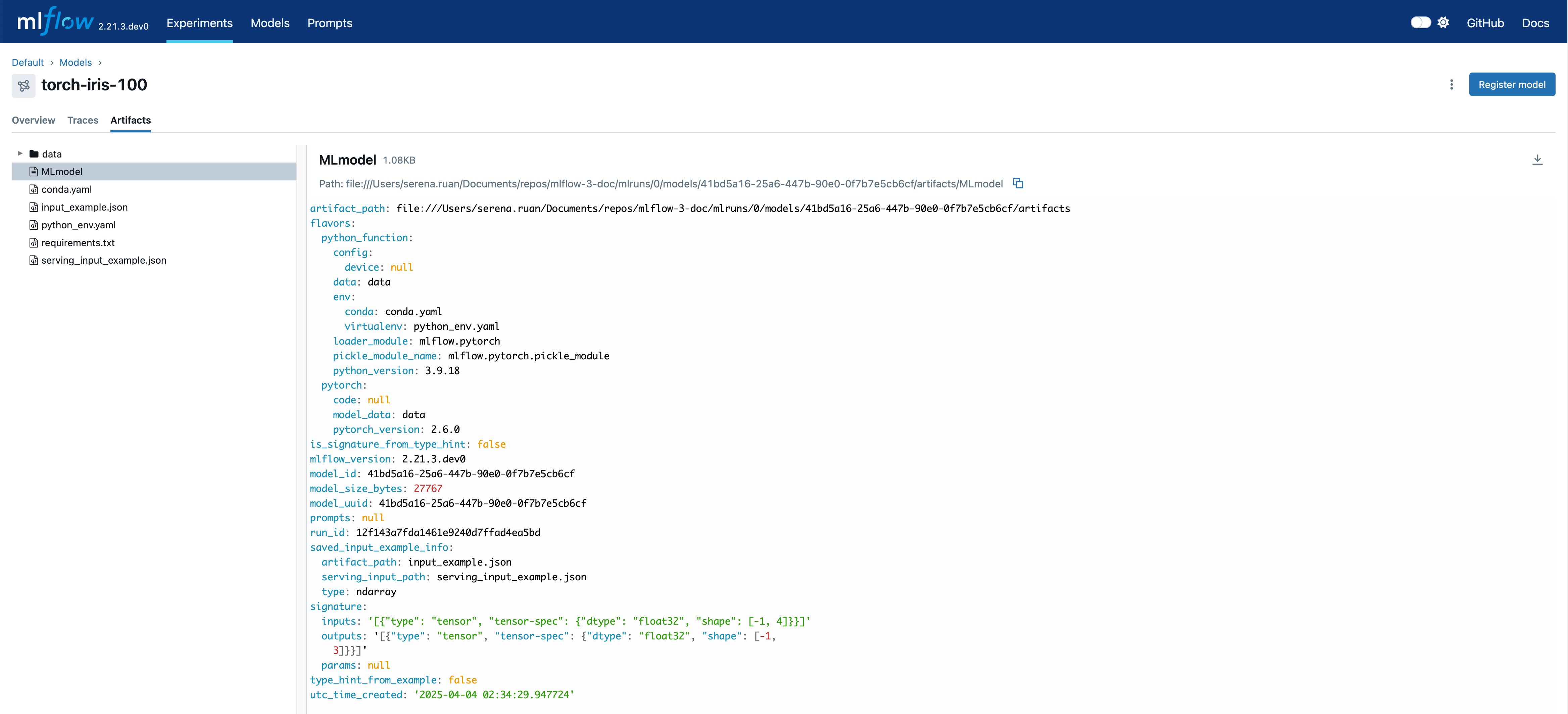Click the model icon beside torch-iris-100
1568x714 pixels.
[x=23, y=85]
